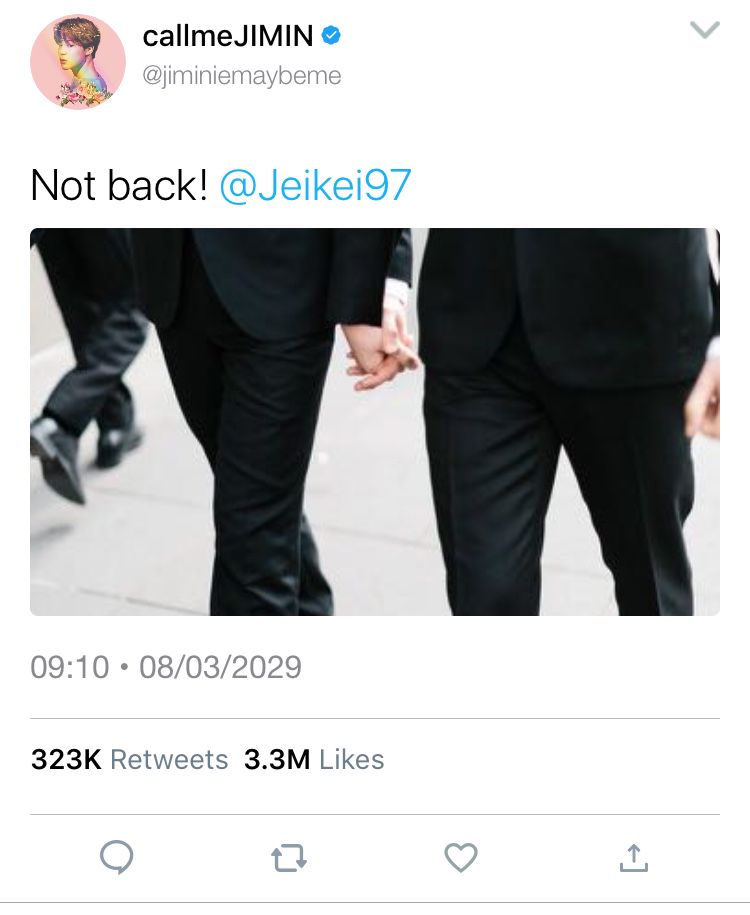Click the Likes label
Viewport: 750px width, 915px height.
click(x=351, y=759)
